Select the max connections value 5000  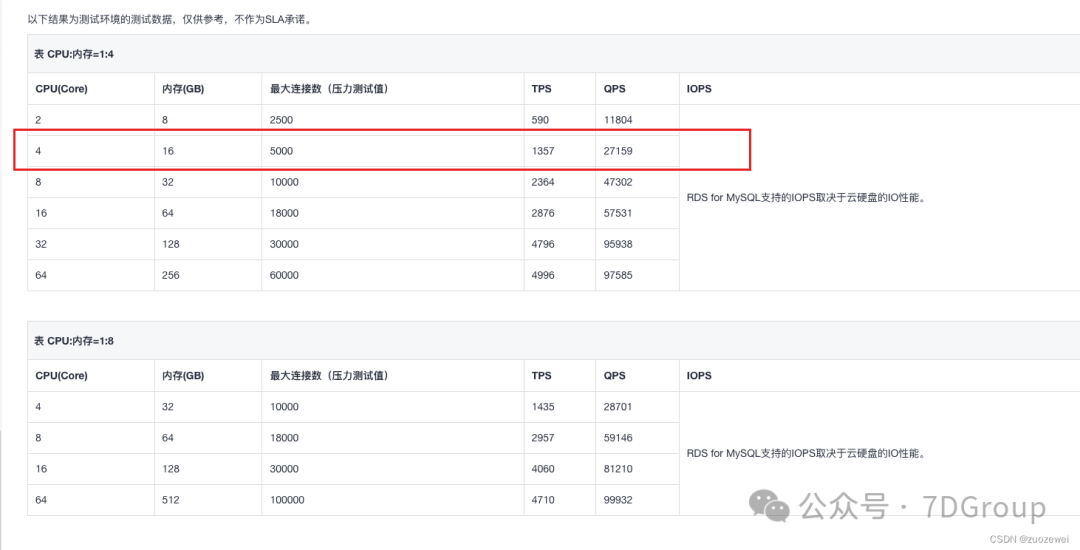(281, 151)
